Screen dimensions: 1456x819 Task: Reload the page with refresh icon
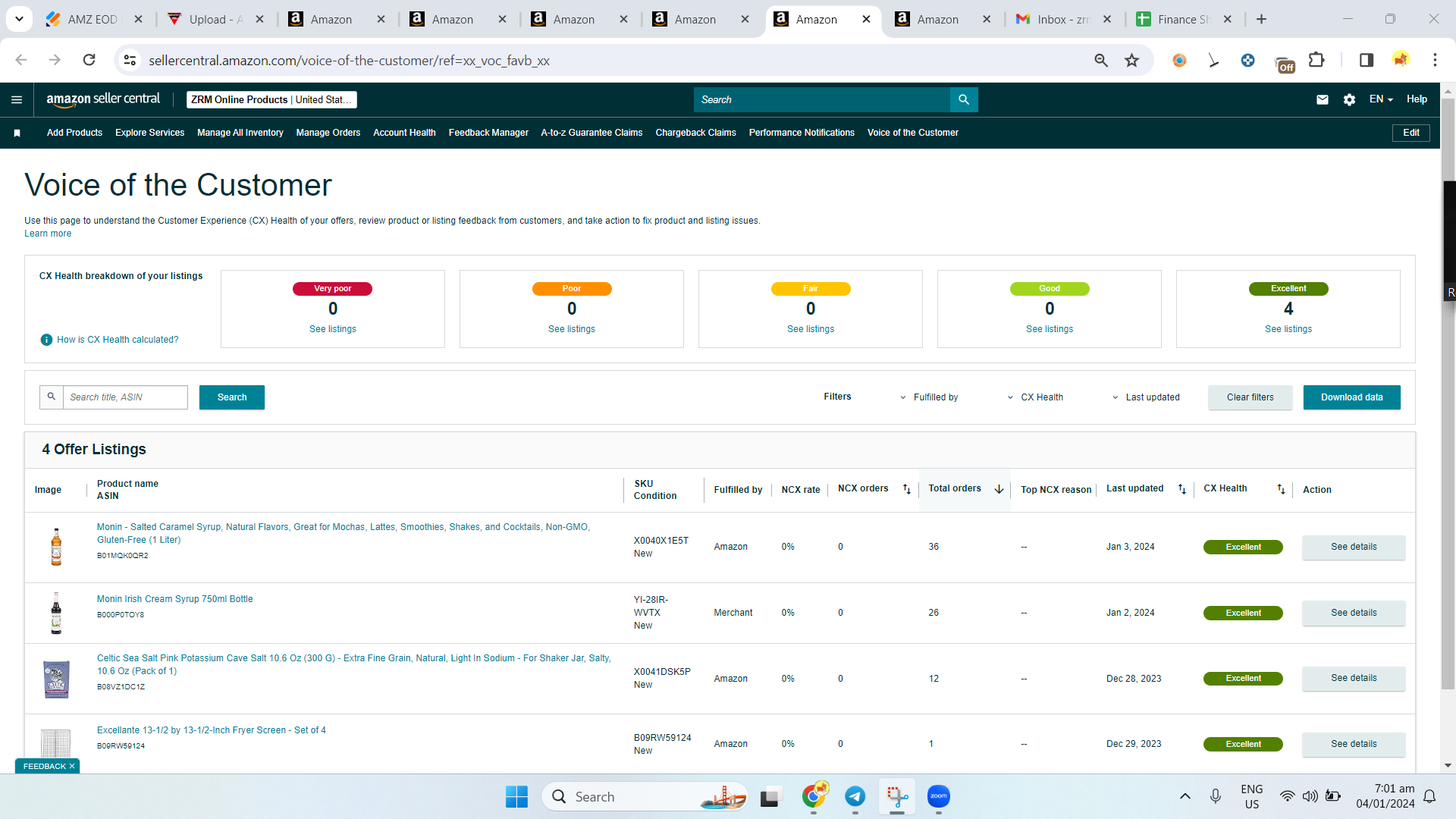[x=89, y=60]
